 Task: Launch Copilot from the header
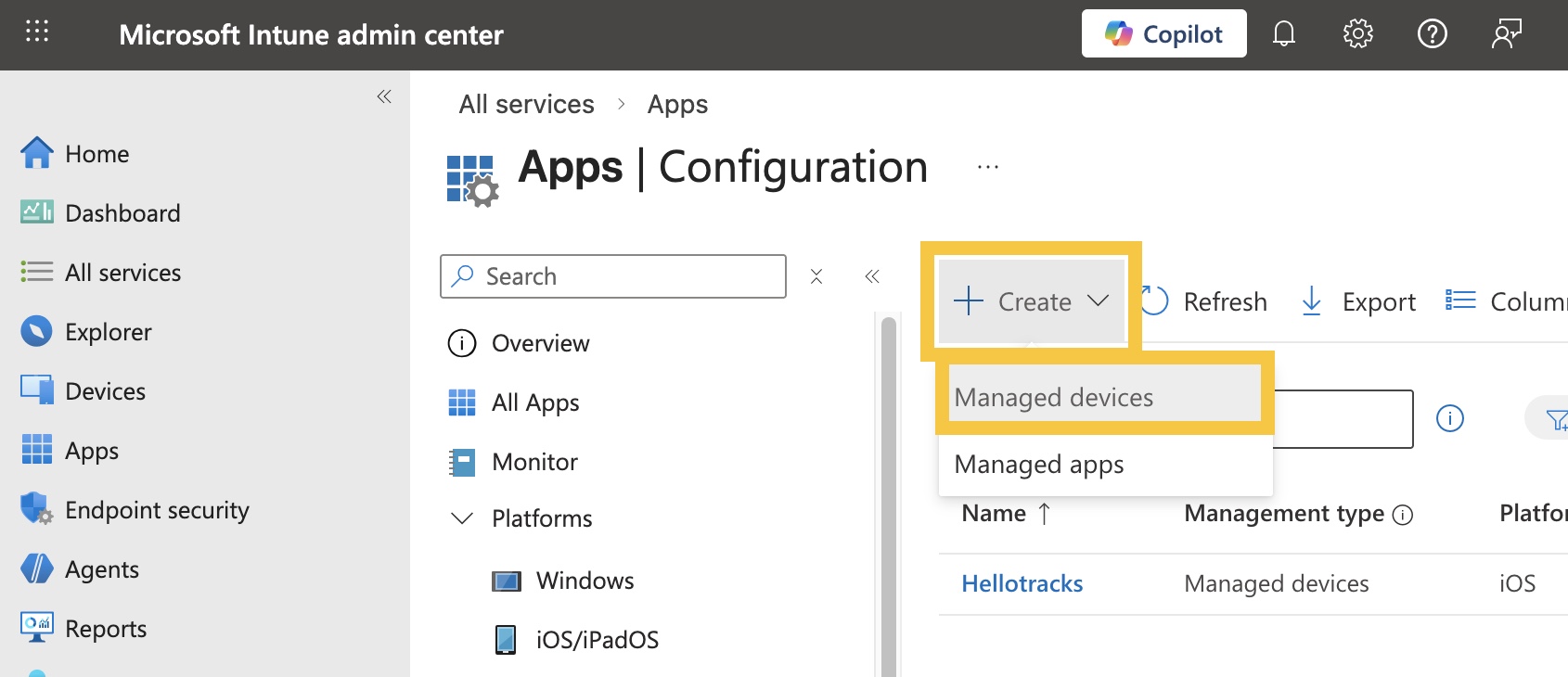click(1163, 34)
